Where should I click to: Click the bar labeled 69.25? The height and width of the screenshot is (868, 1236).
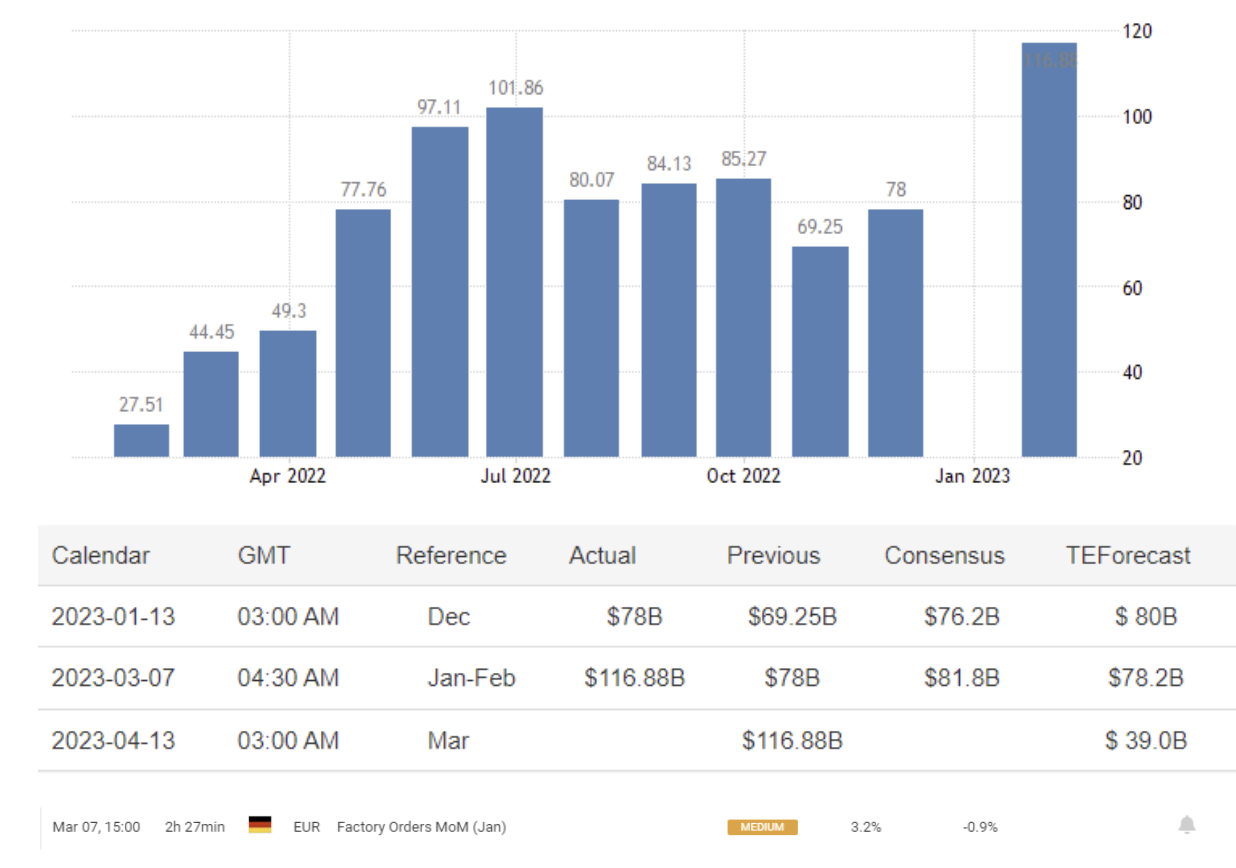pos(820,351)
